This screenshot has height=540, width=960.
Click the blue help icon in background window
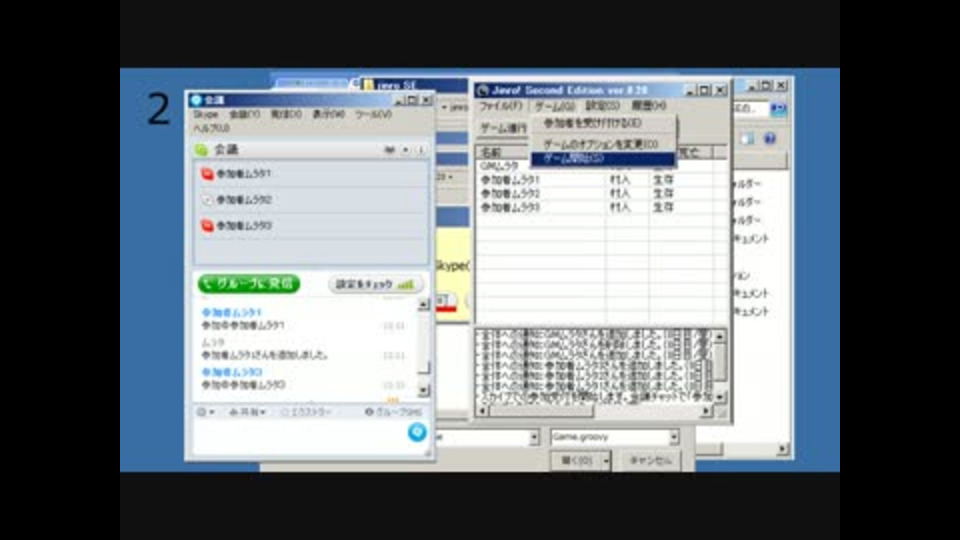tap(770, 138)
